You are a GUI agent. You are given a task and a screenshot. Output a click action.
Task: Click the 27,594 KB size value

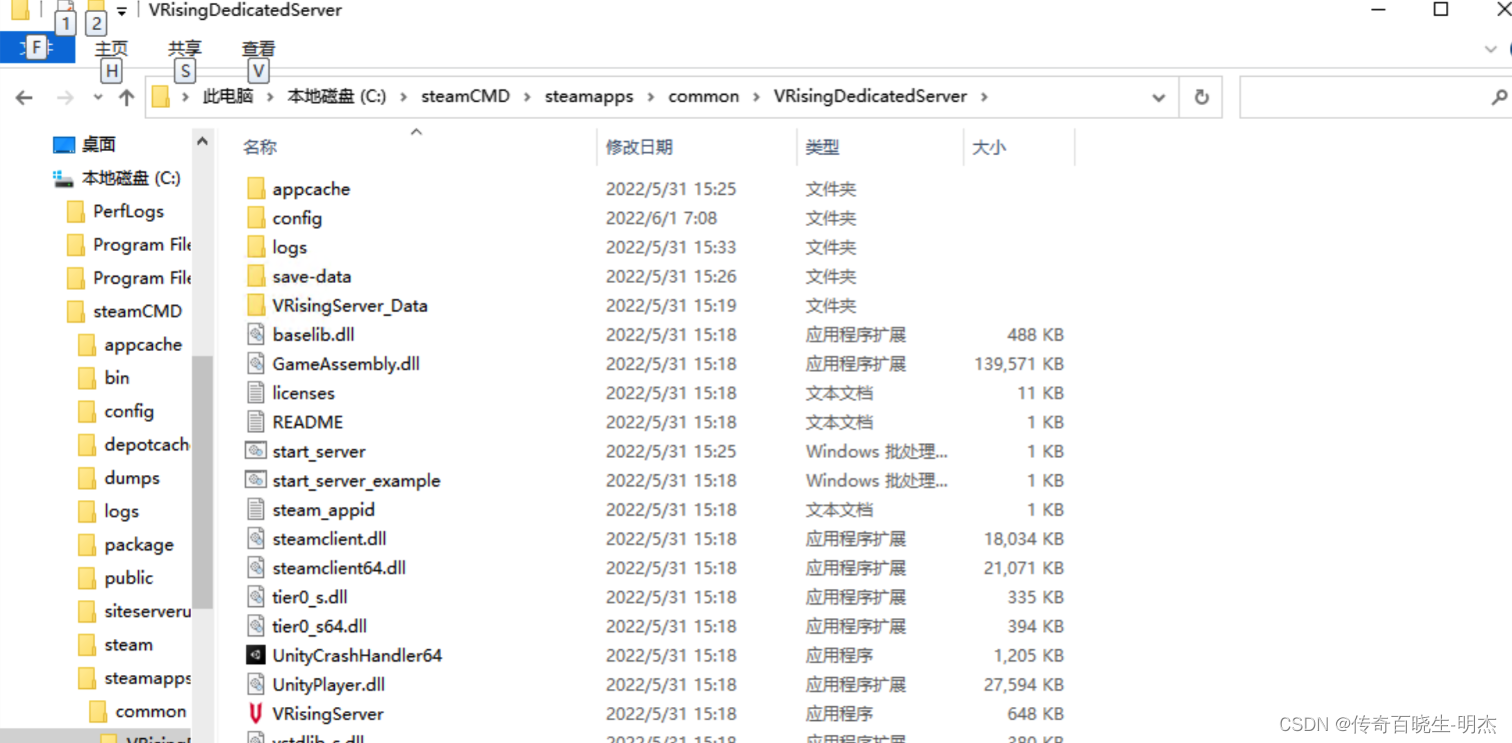(x=1024, y=684)
